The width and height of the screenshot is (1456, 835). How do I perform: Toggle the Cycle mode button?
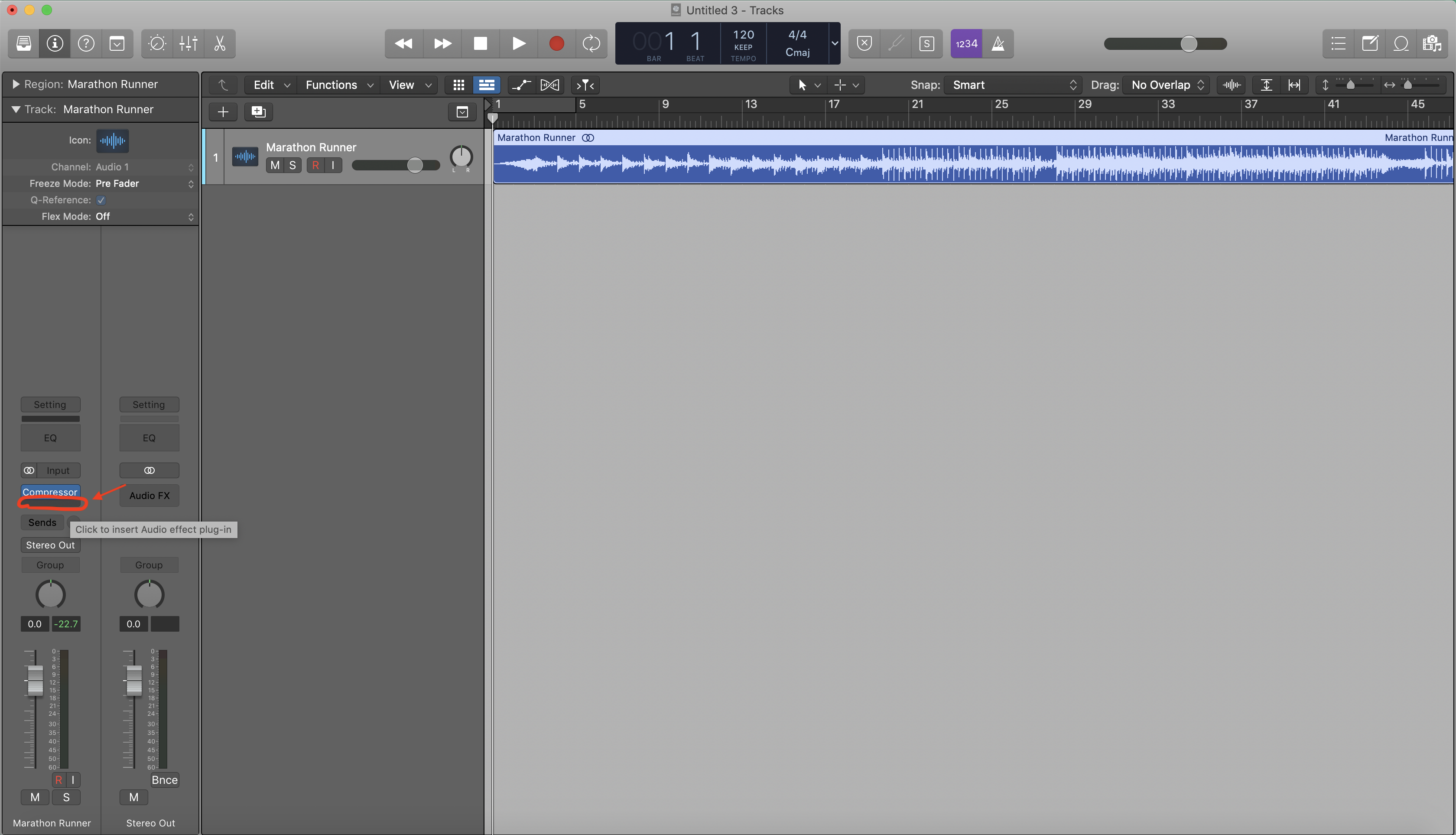591,44
